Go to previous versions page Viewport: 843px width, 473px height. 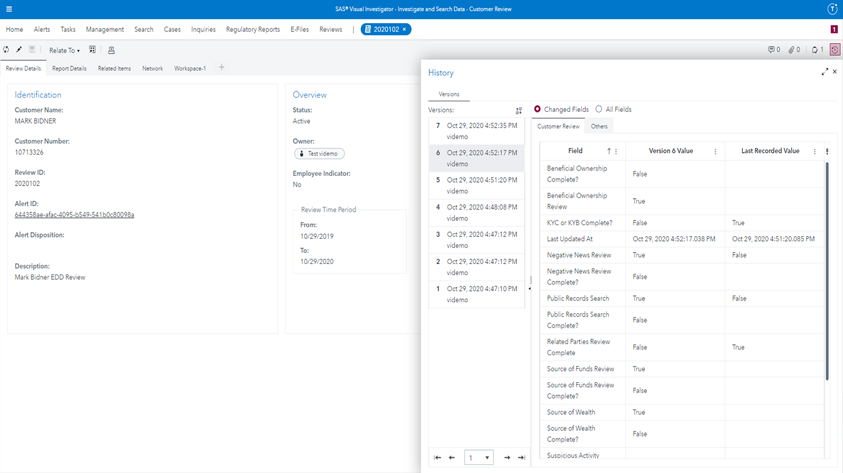click(x=452, y=457)
